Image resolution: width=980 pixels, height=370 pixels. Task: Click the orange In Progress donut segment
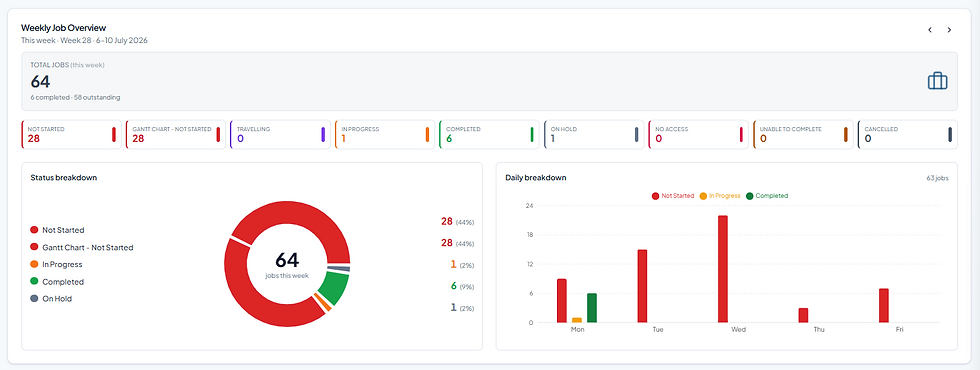[322, 302]
